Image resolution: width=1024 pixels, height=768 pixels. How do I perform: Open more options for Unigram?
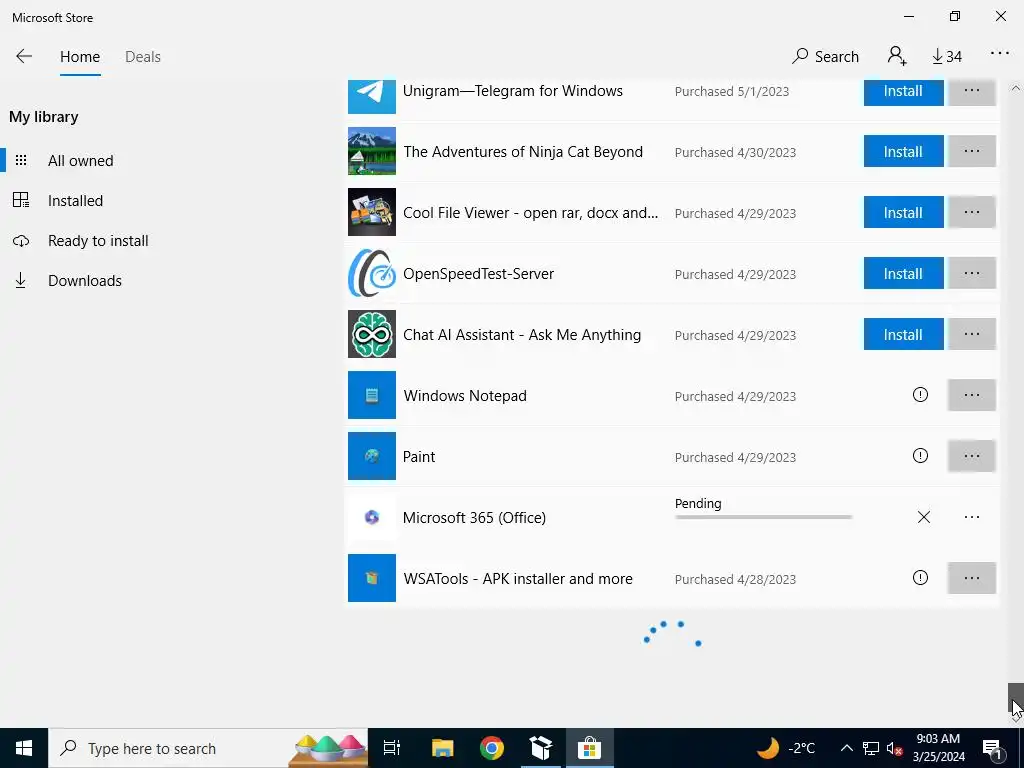coord(972,92)
